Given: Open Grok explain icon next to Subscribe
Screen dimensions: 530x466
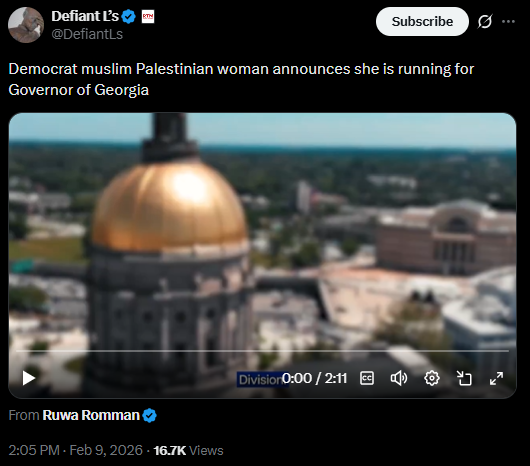Looking at the screenshot, I should click(x=485, y=22).
